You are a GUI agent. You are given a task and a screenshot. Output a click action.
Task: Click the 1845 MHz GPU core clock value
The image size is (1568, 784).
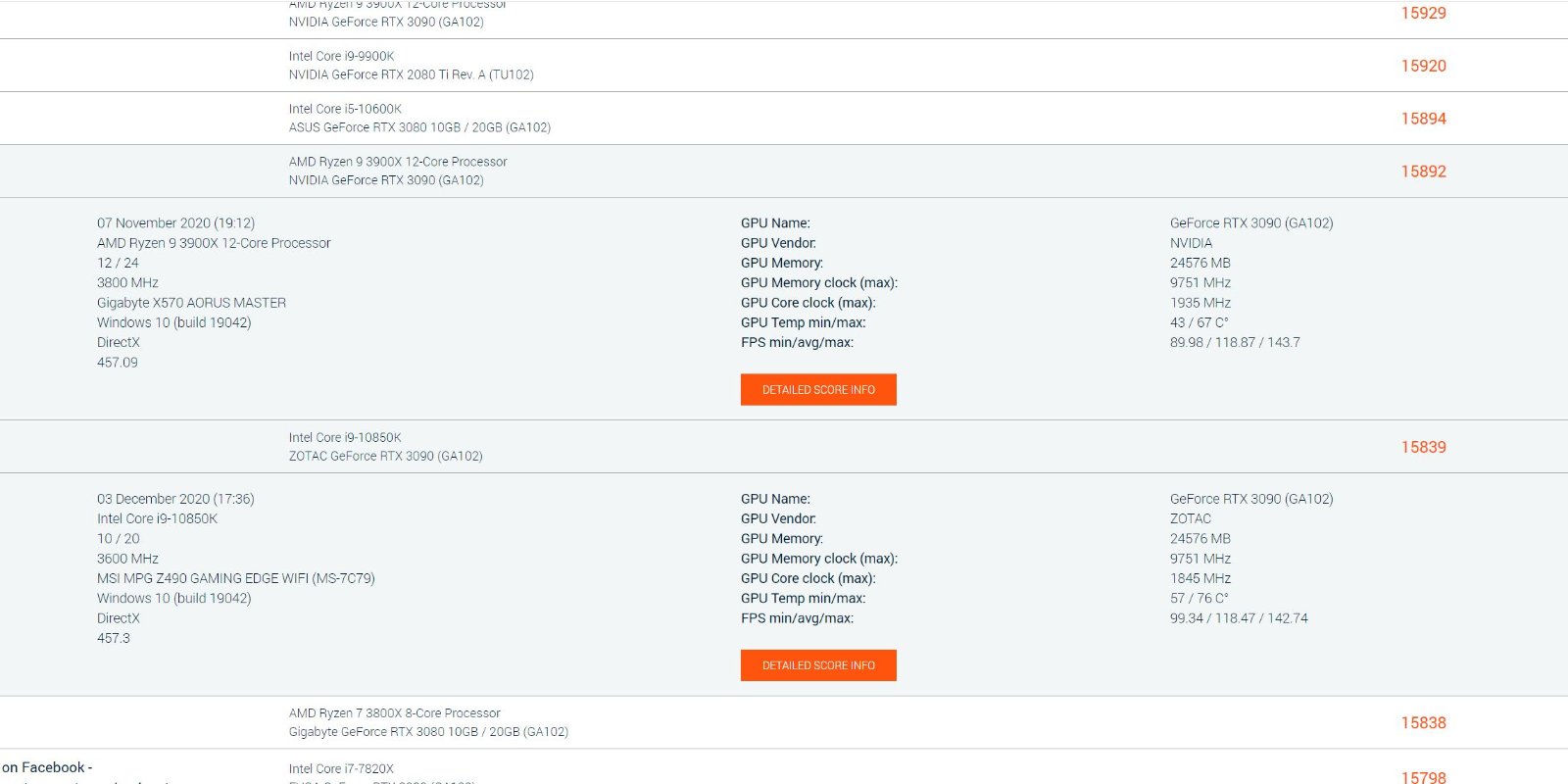(x=1200, y=578)
